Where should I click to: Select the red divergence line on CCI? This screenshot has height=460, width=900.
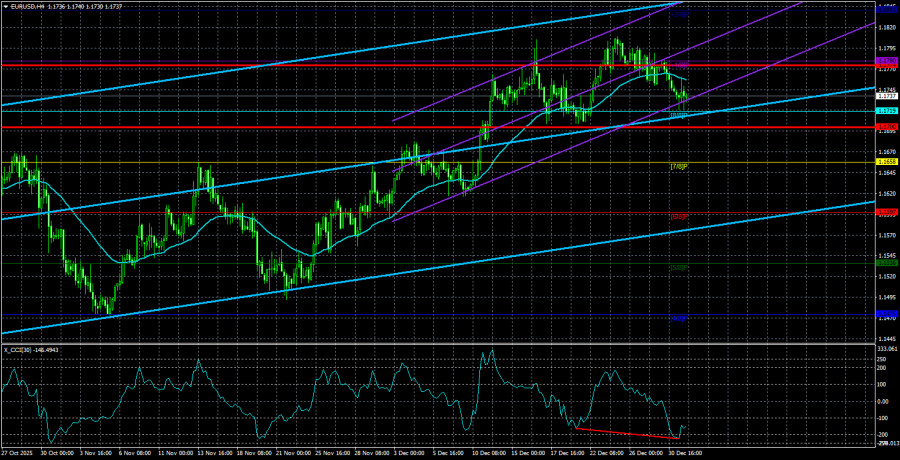(625, 433)
